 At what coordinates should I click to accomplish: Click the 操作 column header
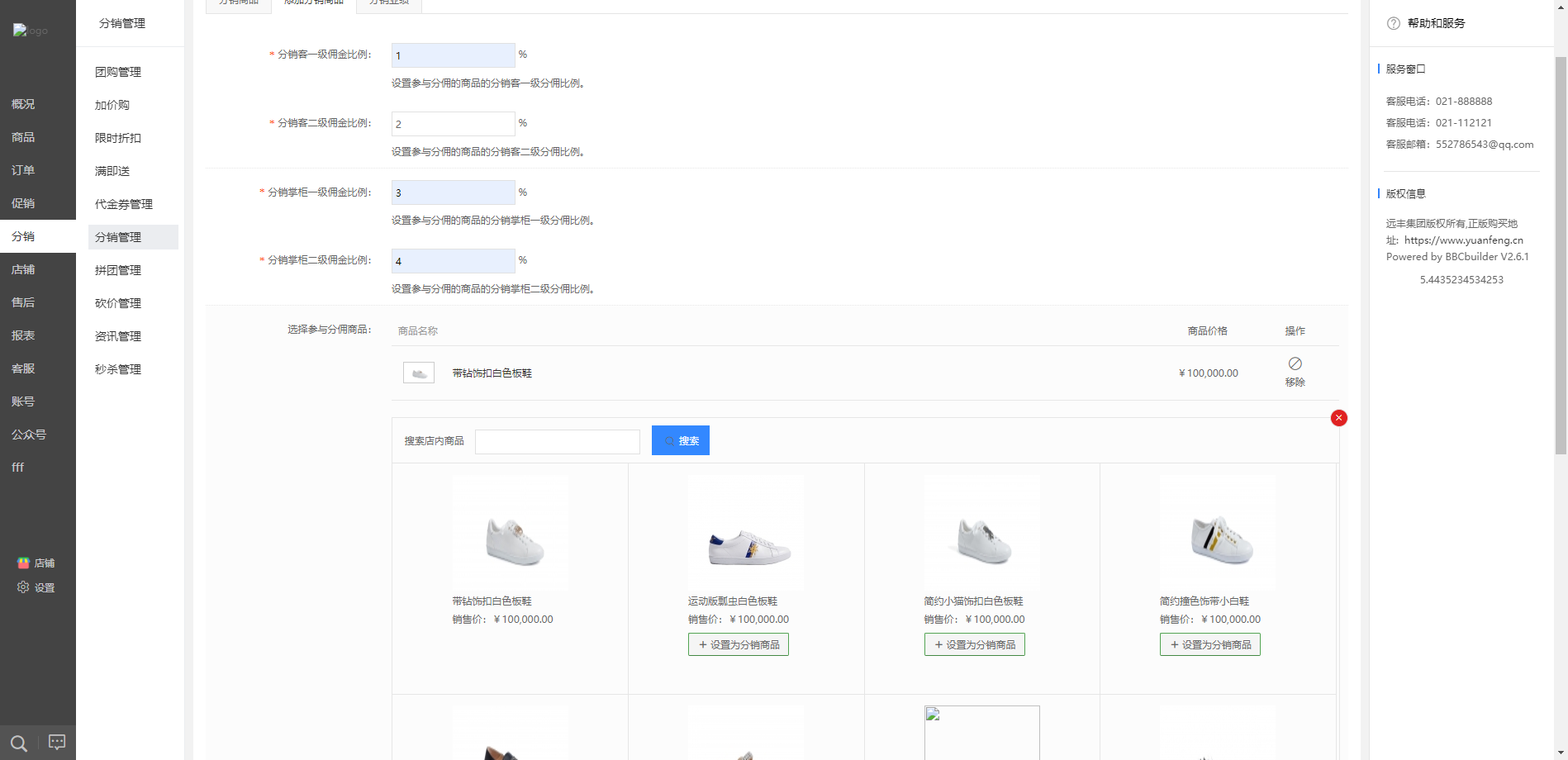pyautogui.click(x=1295, y=330)
